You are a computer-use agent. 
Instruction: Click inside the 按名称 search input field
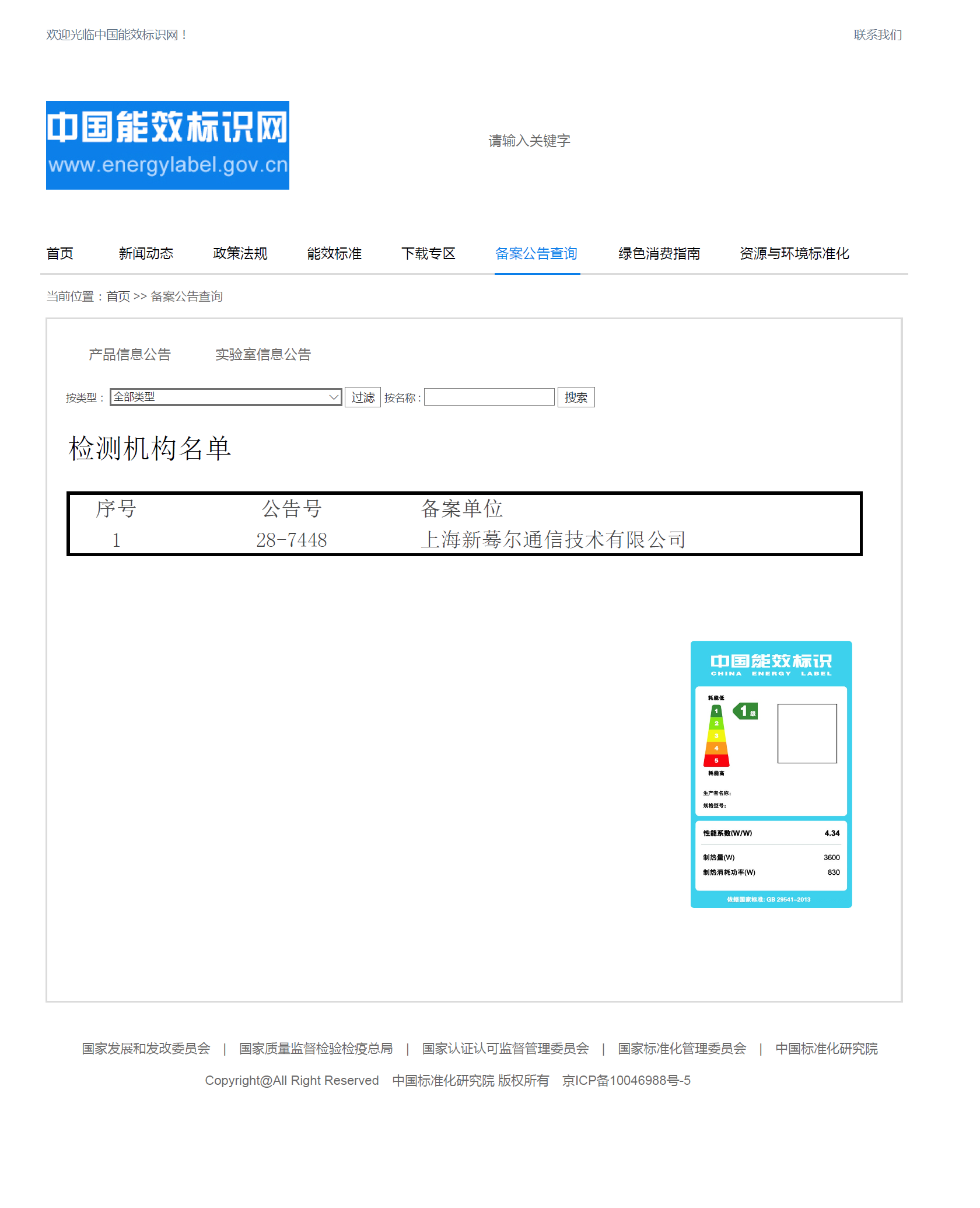tap(489, 397)
